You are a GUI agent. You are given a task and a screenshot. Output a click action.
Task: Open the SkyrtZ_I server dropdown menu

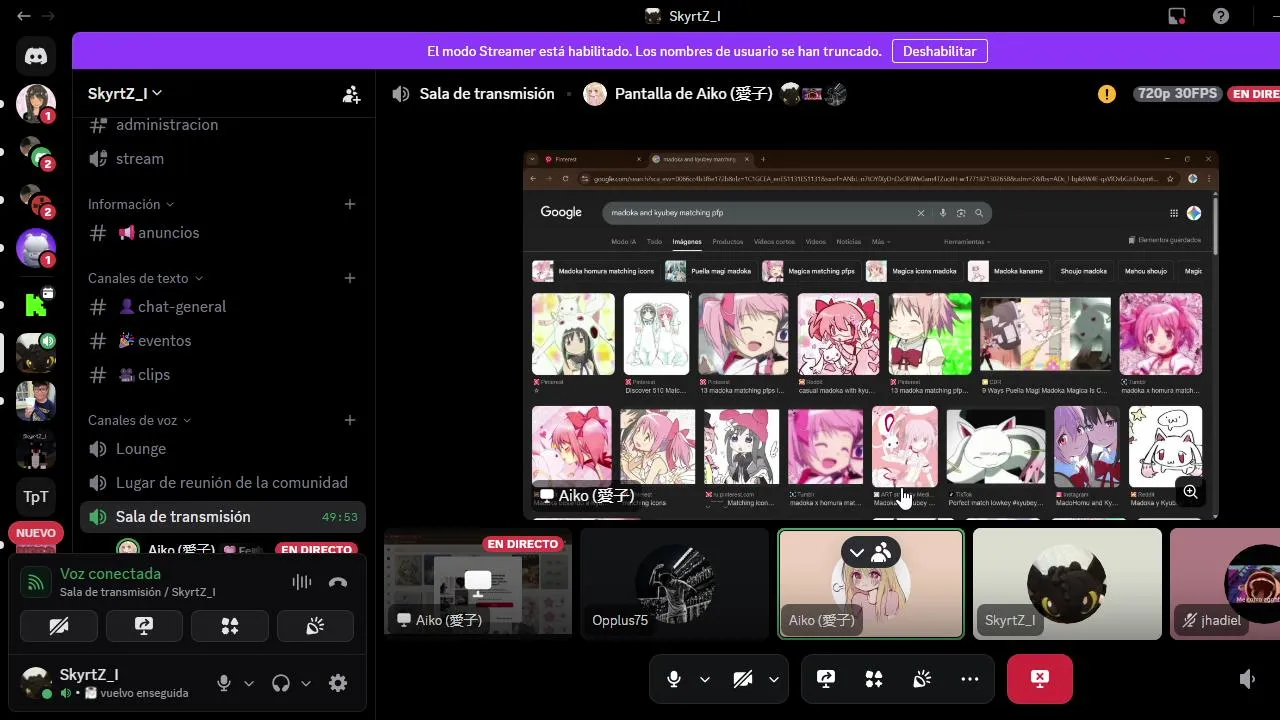pyautogui.click(x=125, y=93)
